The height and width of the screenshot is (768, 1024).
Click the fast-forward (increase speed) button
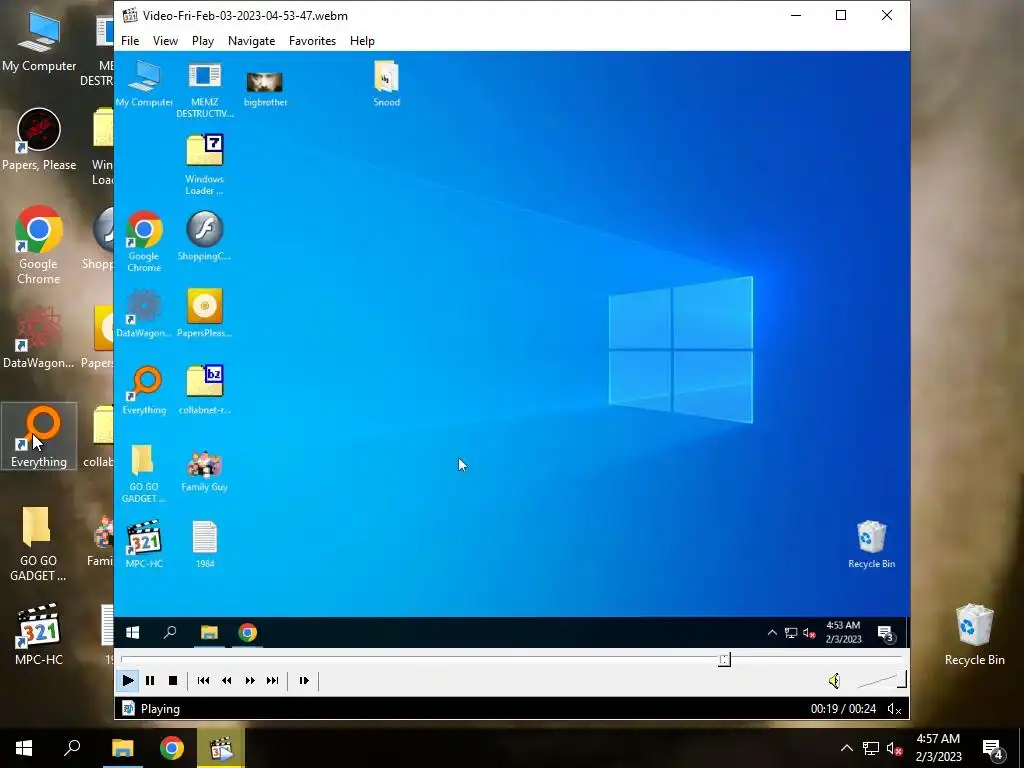pyautogui.click(x=249, y=680)
